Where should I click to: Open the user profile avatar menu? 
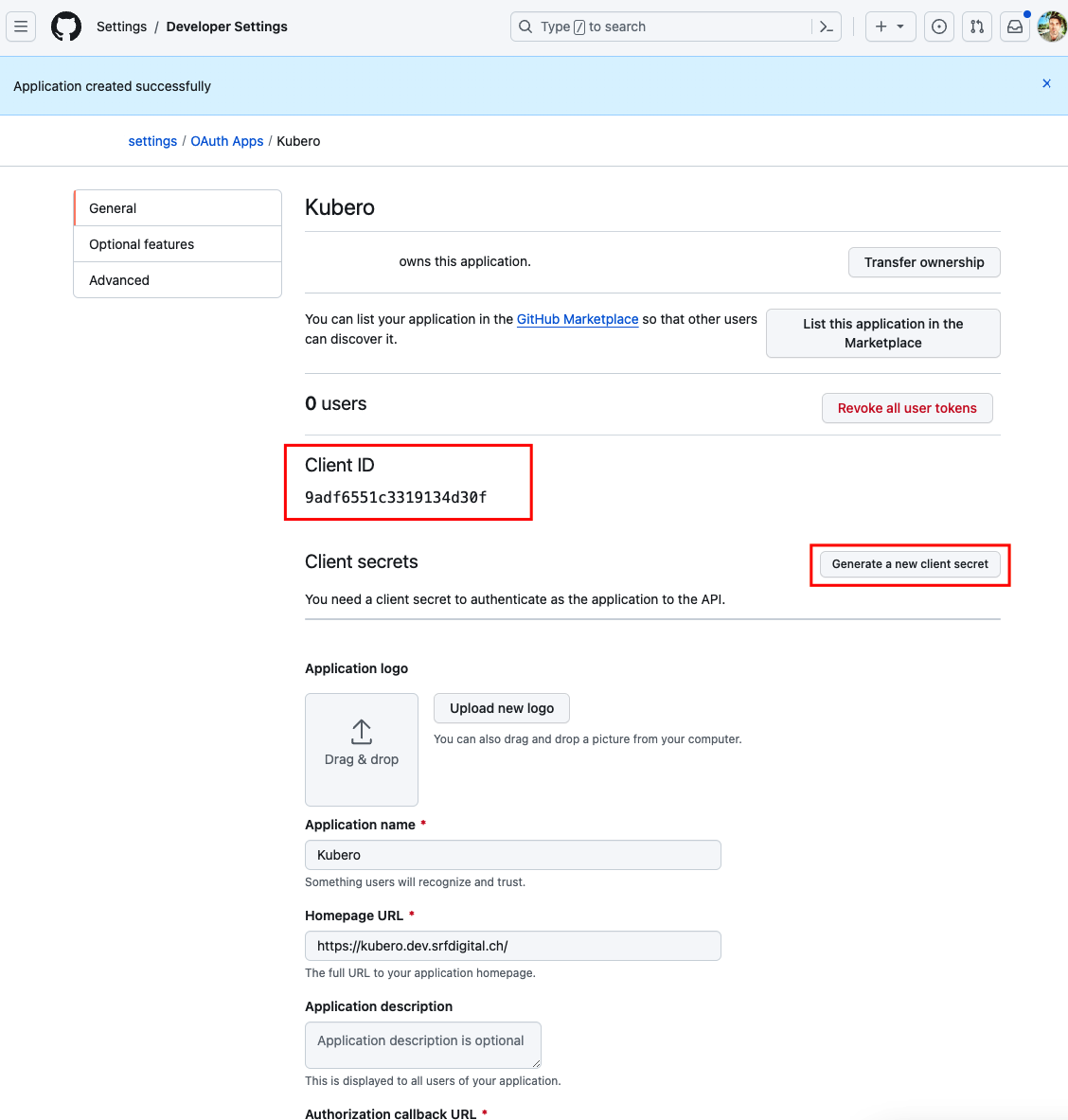(1052, 27)
